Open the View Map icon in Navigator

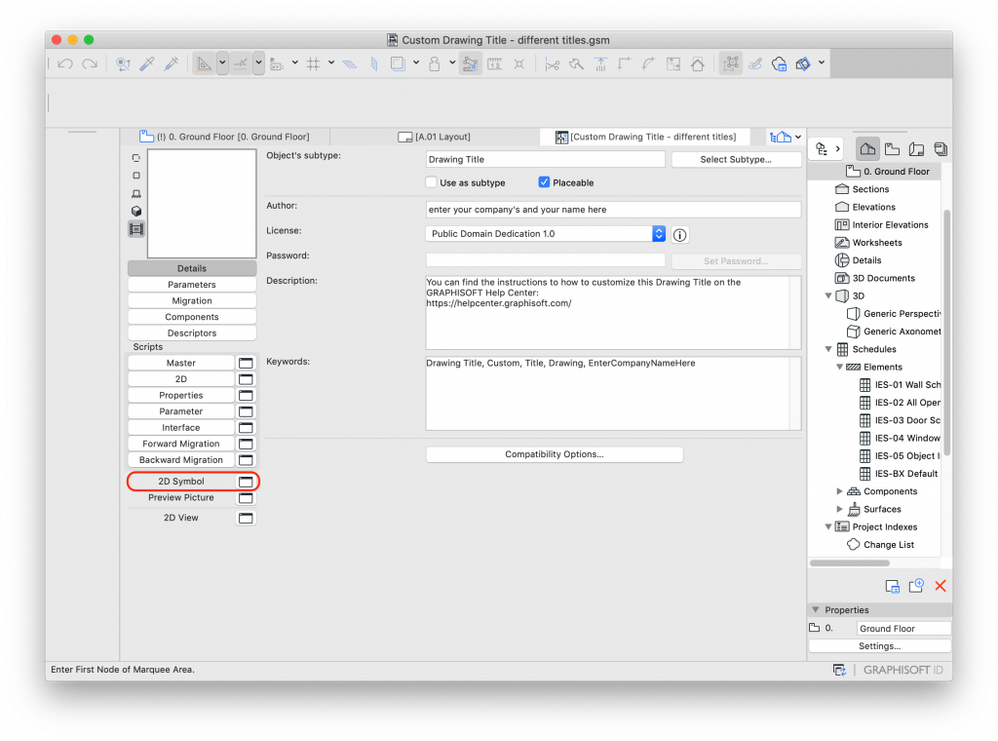(892, 149)
